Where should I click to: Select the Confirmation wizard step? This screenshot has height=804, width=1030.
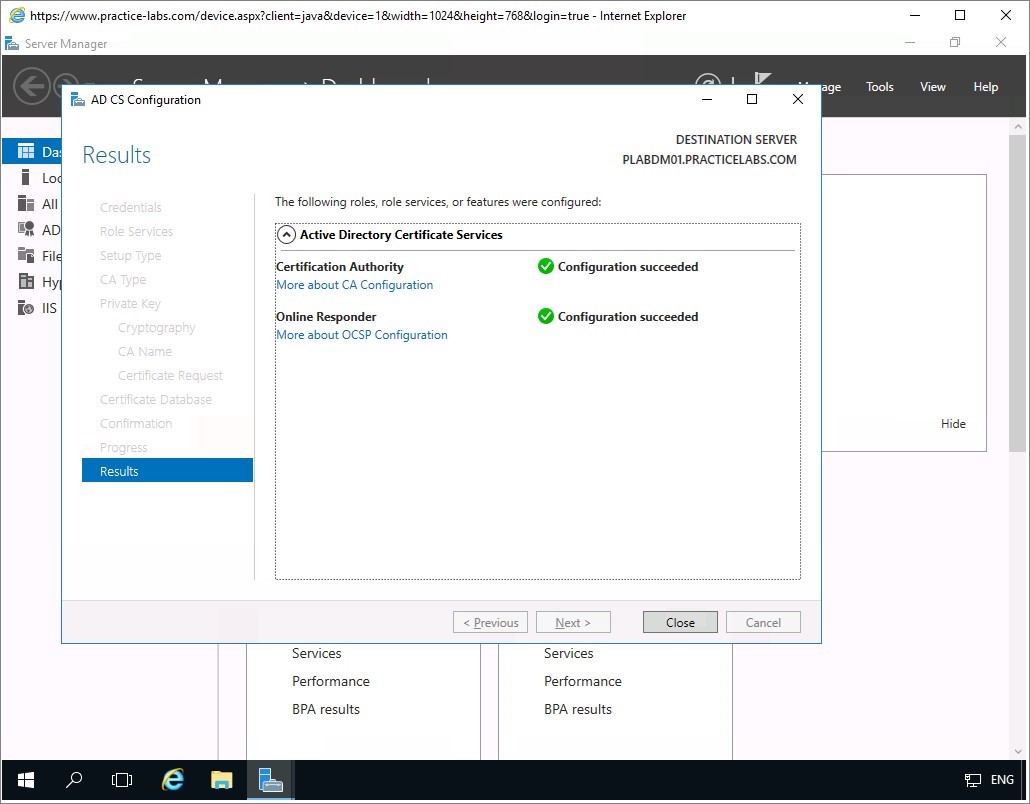[136, 424]
